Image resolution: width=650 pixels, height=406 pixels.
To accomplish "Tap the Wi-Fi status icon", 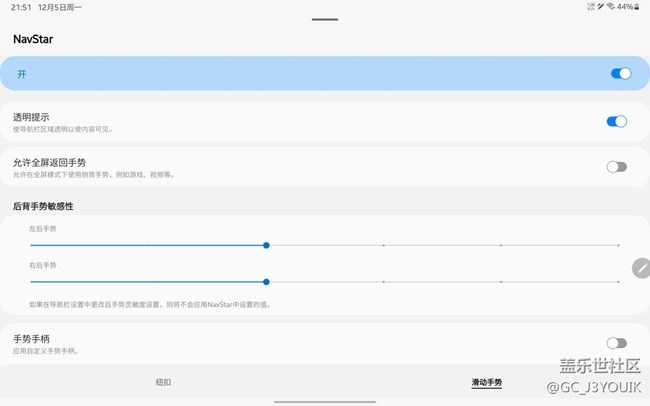I will tap(610, 7).
